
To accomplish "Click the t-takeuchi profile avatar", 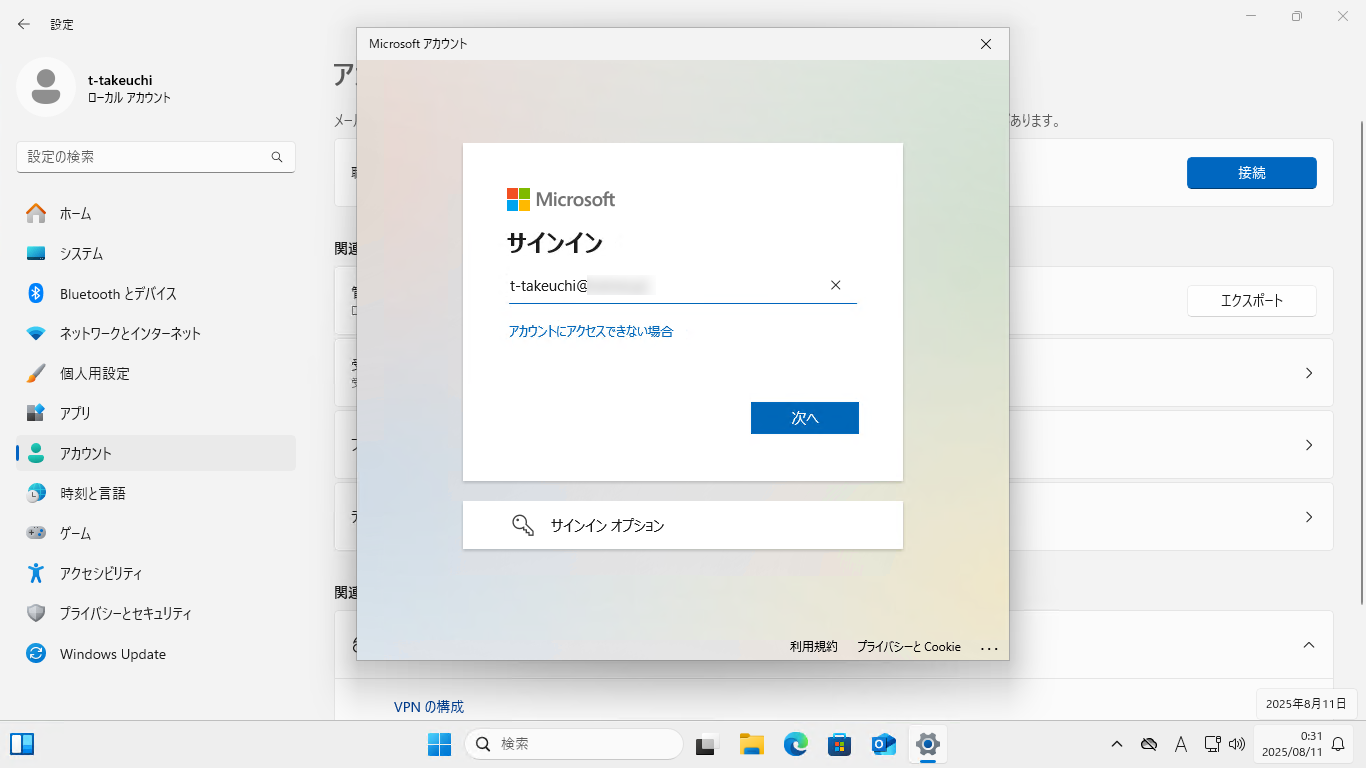I will click(x=45, y=87).
